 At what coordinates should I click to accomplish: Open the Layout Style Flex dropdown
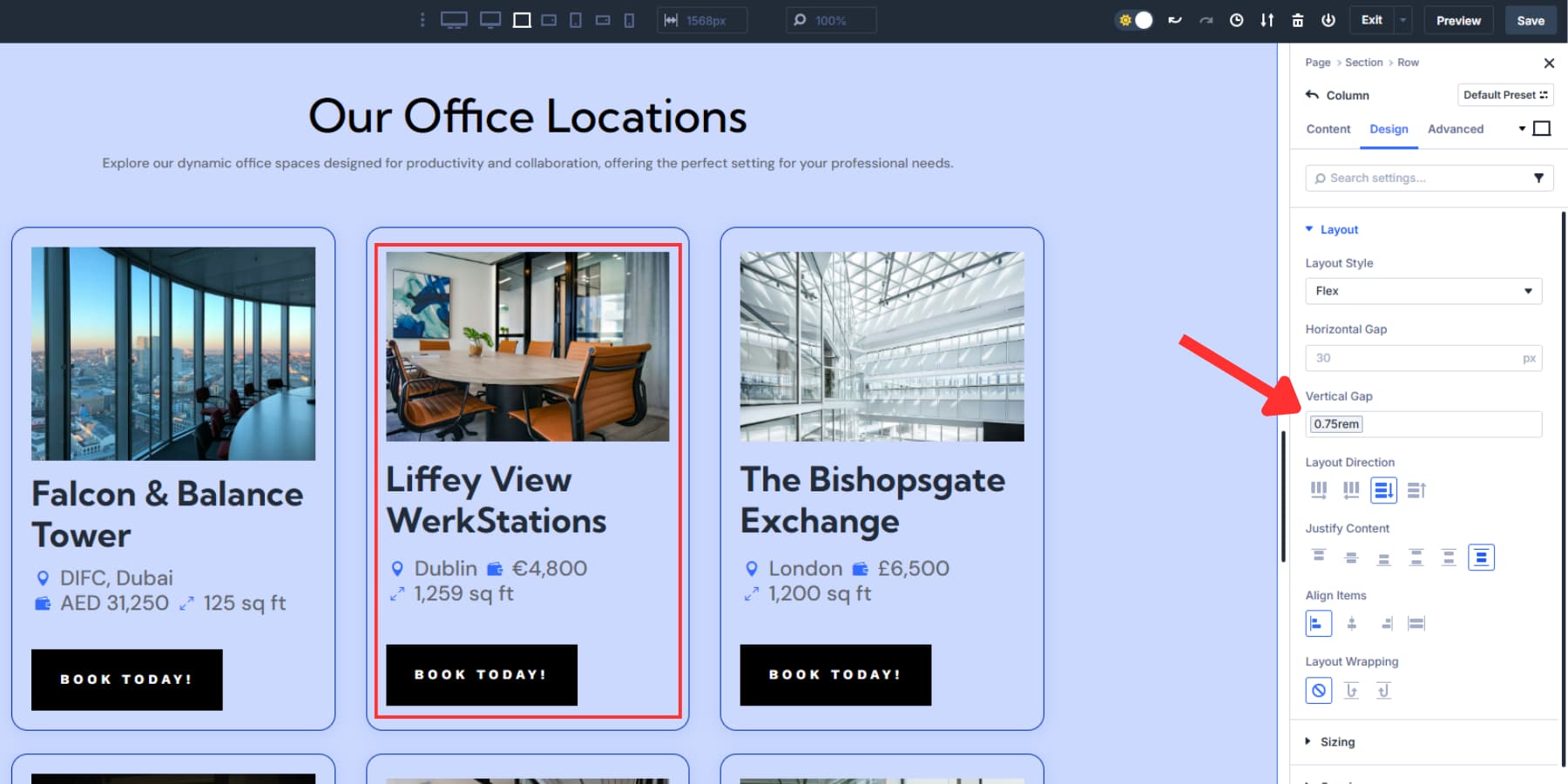tap(1423, 291)
